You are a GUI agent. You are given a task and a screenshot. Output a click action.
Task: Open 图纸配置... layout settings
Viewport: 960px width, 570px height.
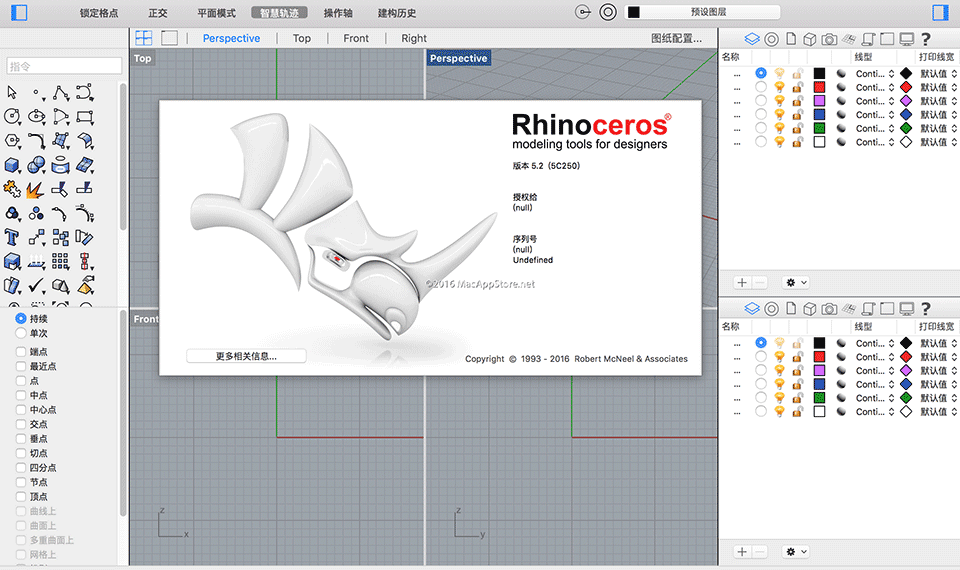point(677,38)
